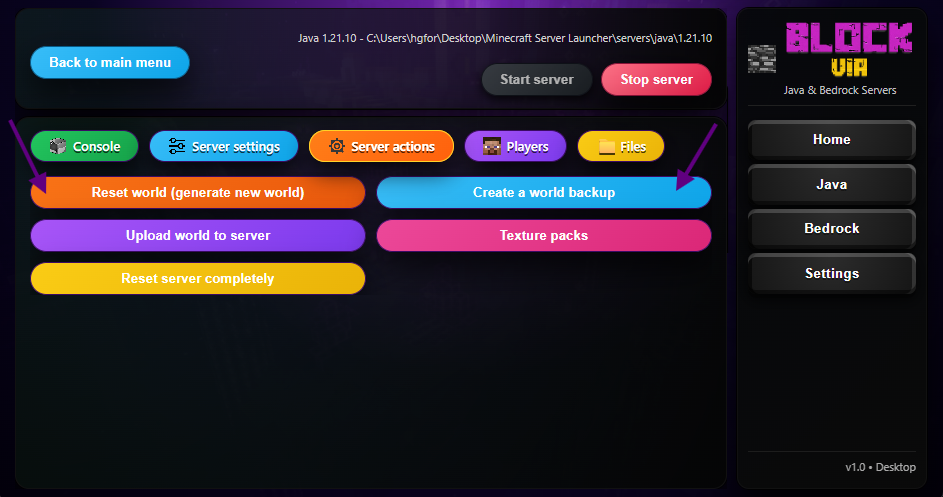This screenshot has height=497, width=943.
Task: Click the Steve head icon on Players
Action: 492,146
